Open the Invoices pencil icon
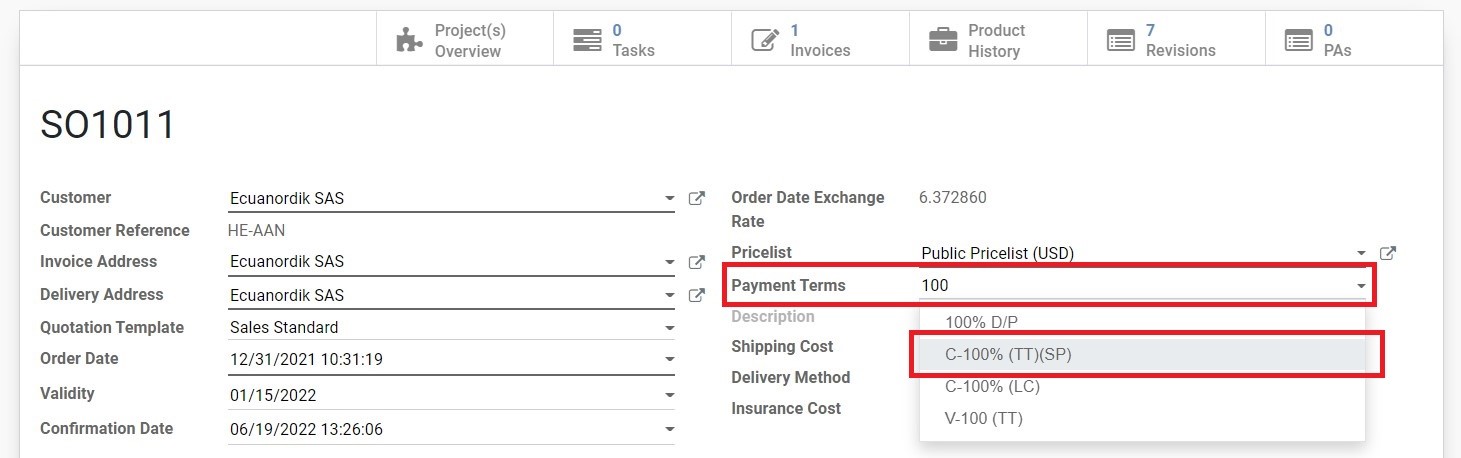This screenshot has width=1461, height=458. pos(765,41)
